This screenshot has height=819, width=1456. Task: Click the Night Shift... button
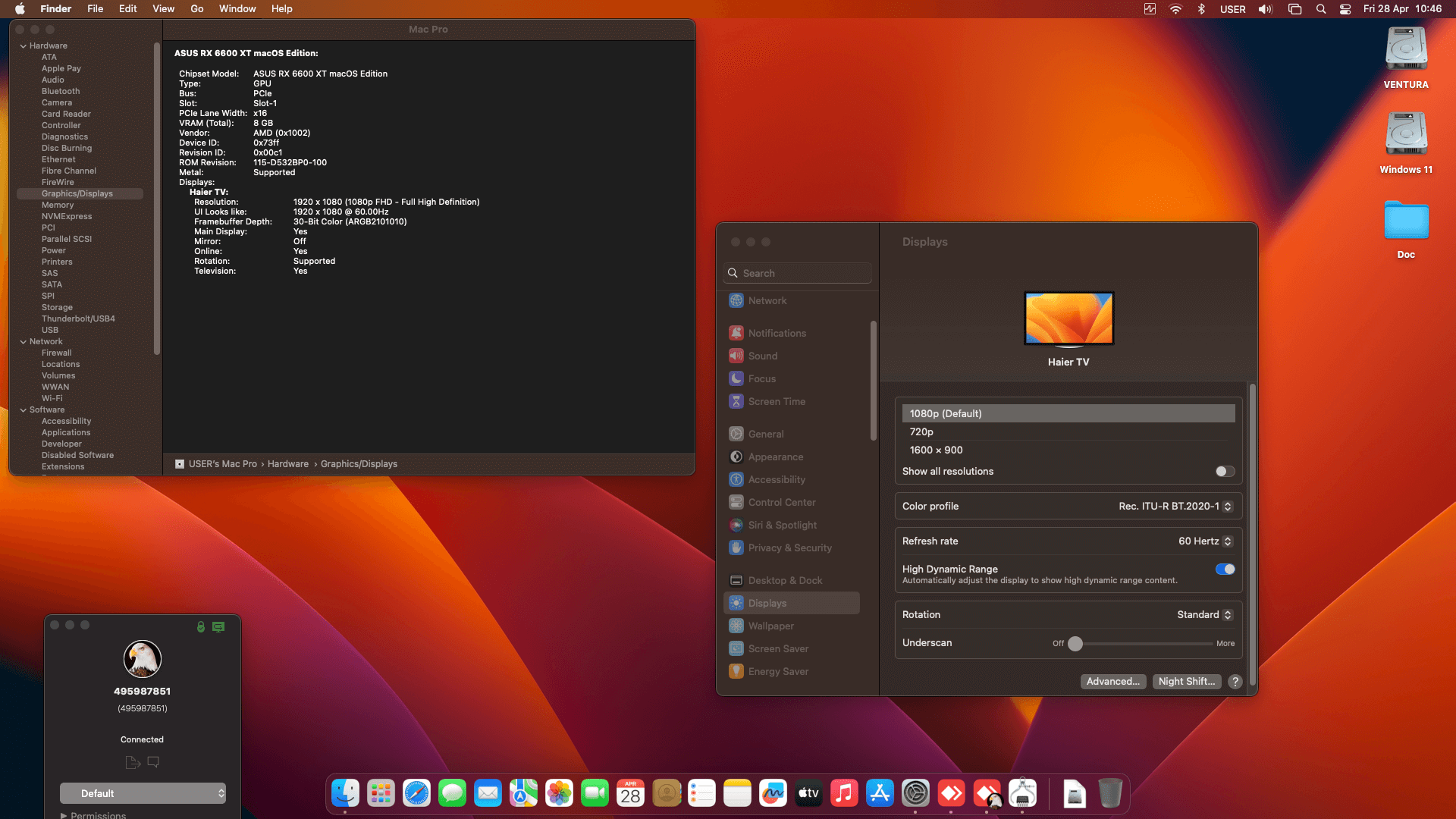pos(1186,681)
